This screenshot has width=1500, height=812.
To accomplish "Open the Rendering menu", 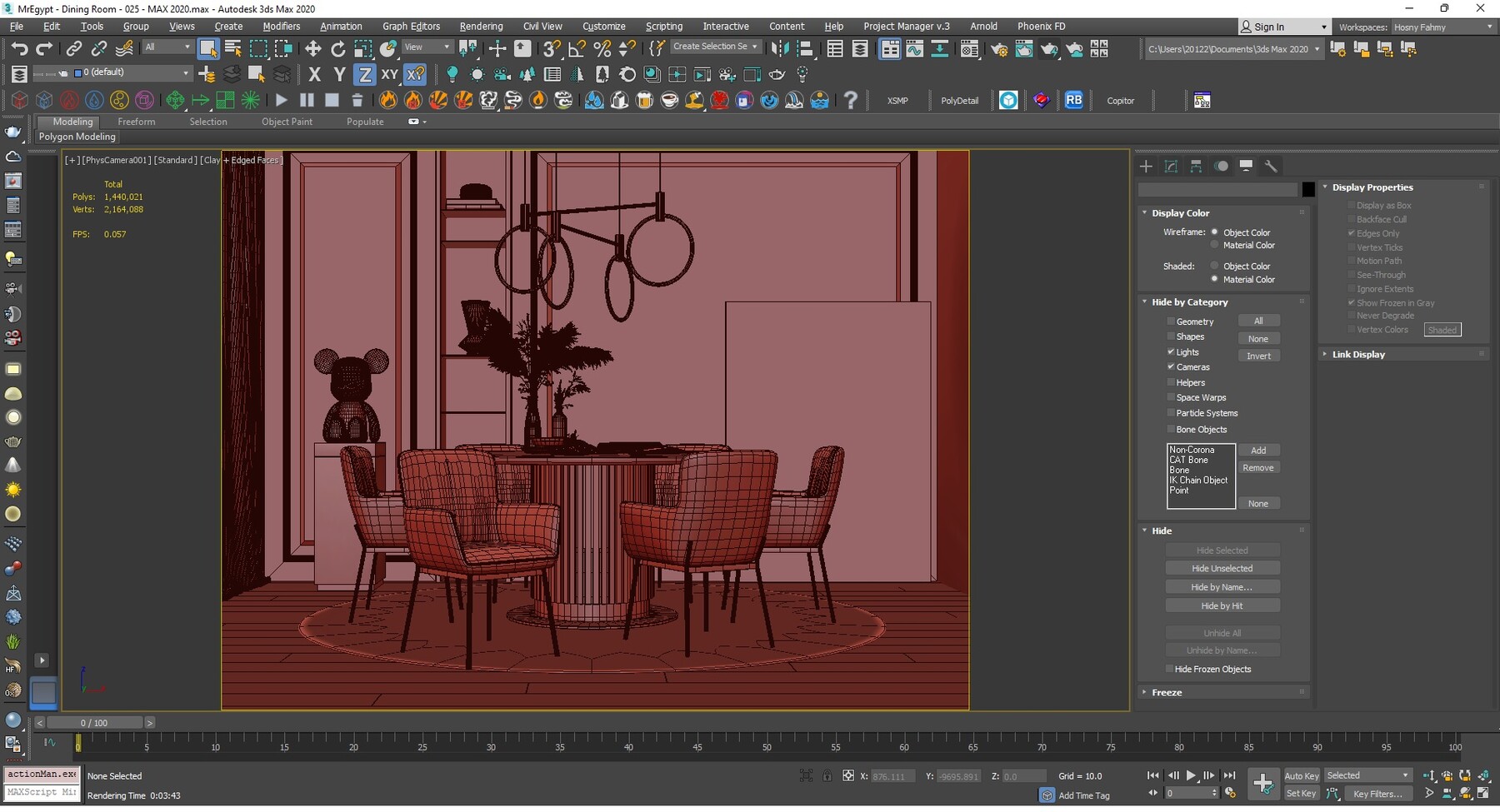I will [x=481, y=26].
